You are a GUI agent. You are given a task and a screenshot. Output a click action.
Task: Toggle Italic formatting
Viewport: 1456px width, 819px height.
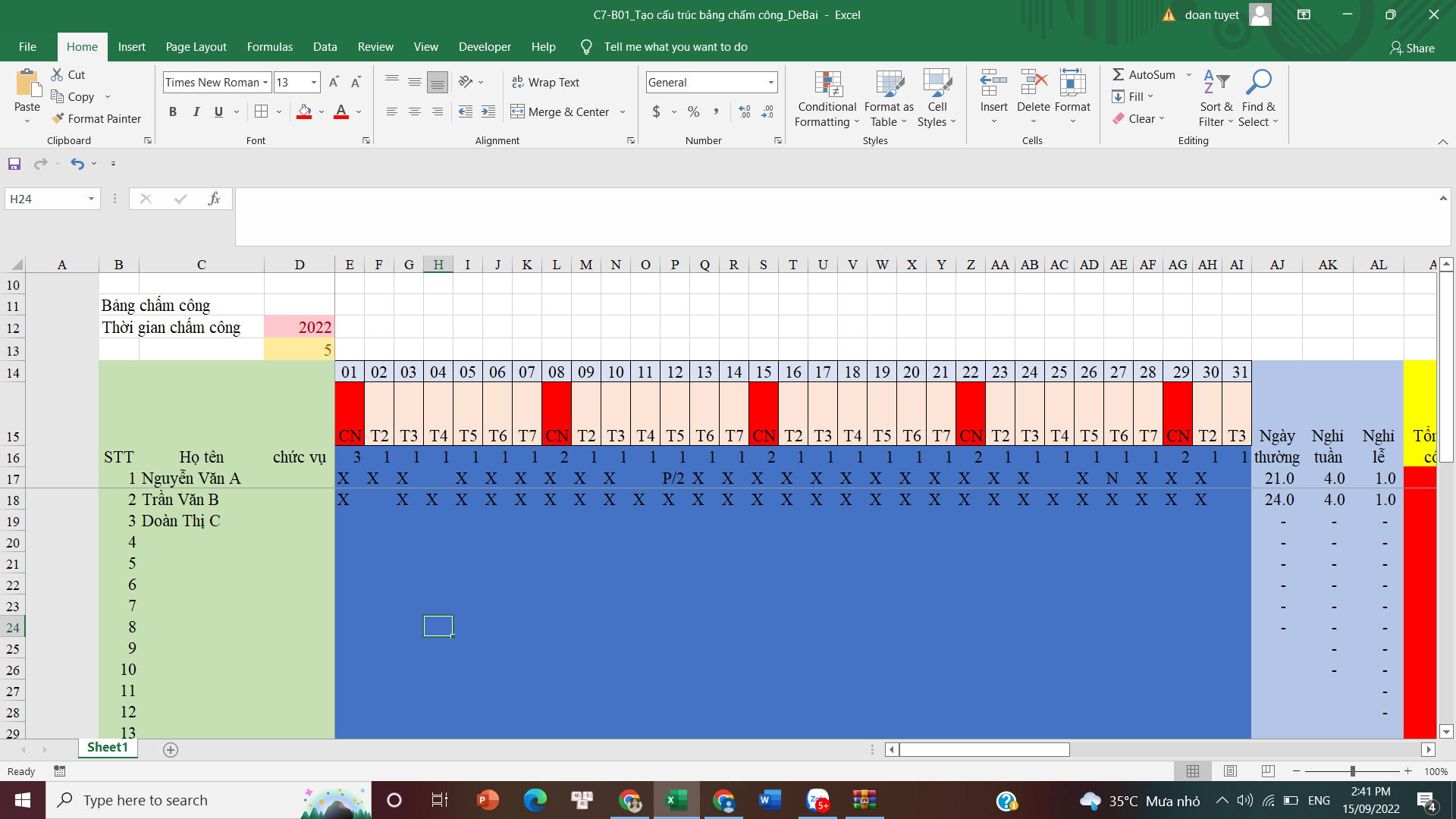pos(196,111)
